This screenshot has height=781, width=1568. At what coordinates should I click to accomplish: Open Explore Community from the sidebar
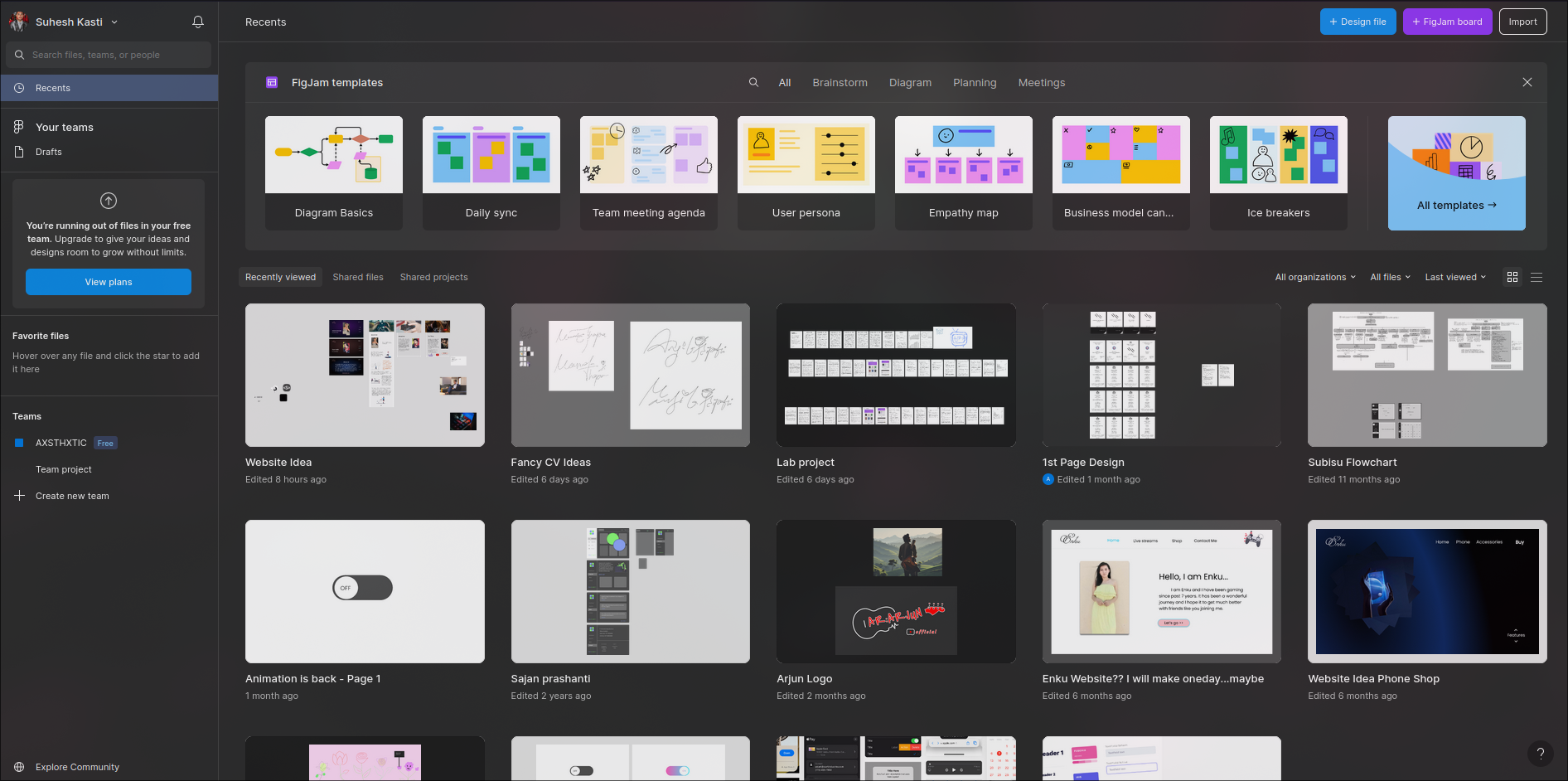coord(77,767)
